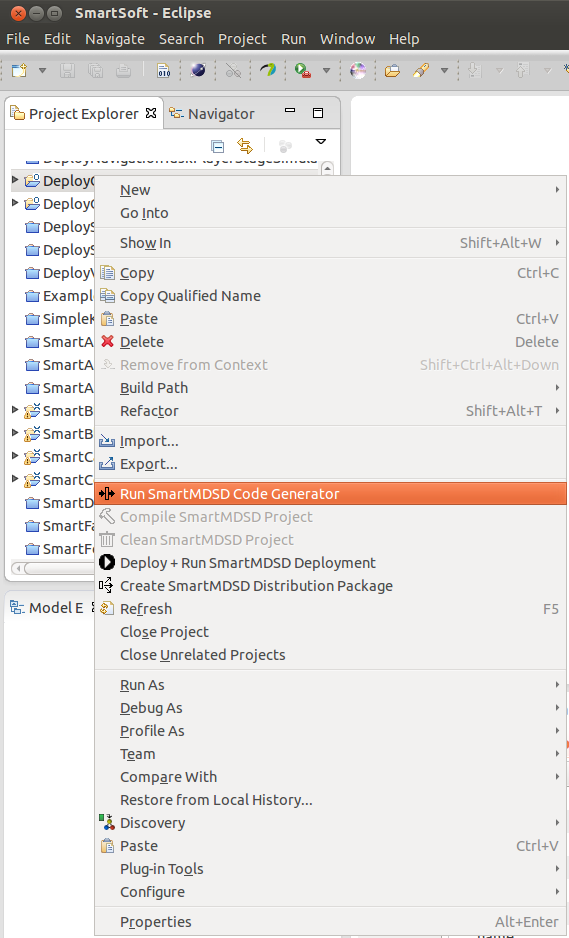Open the Project menu
This screenshot has height=938, width=569.
coord(242,39)
